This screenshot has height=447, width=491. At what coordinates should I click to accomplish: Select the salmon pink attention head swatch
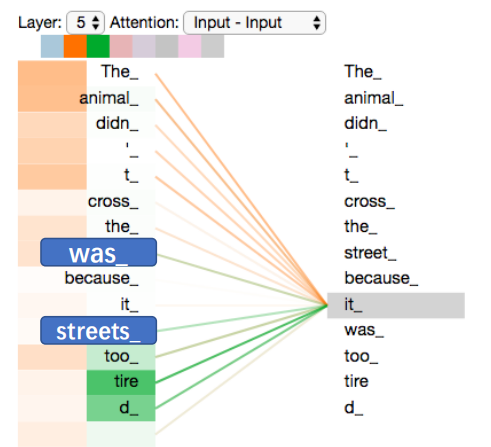coord(121,46)
